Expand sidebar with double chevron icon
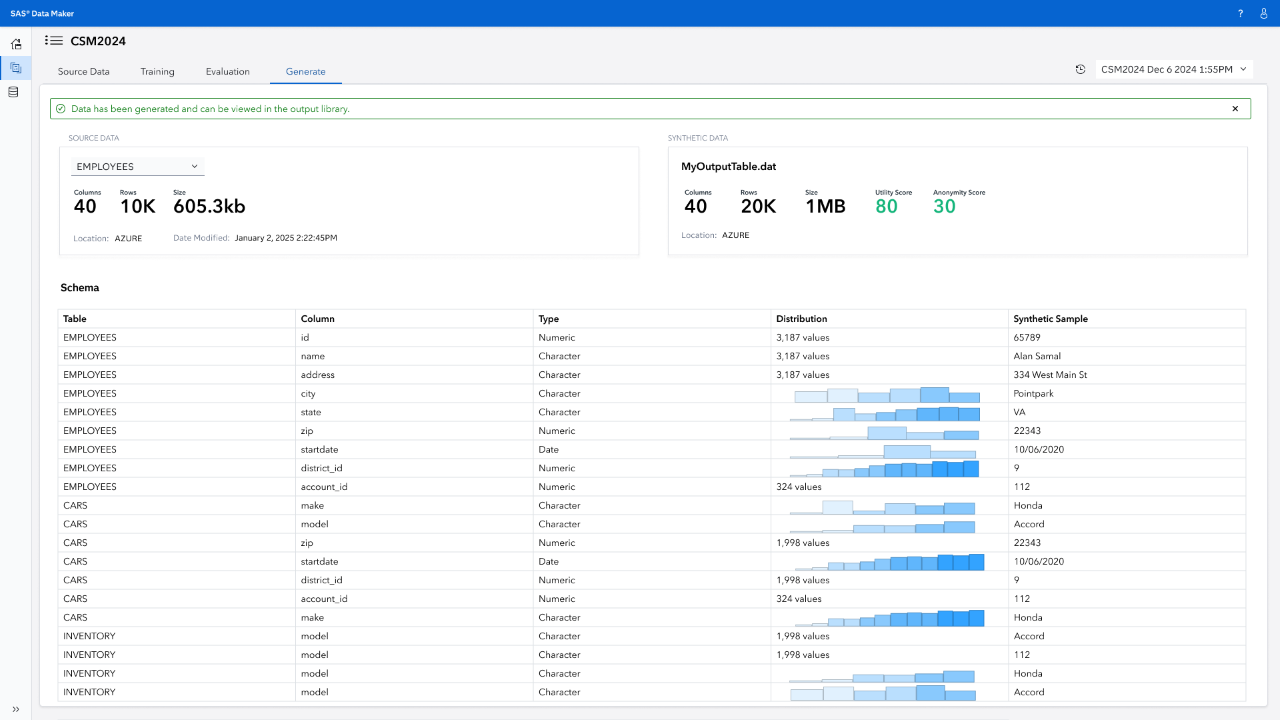This screenshot has width=1280, height=720. point(15,709)
